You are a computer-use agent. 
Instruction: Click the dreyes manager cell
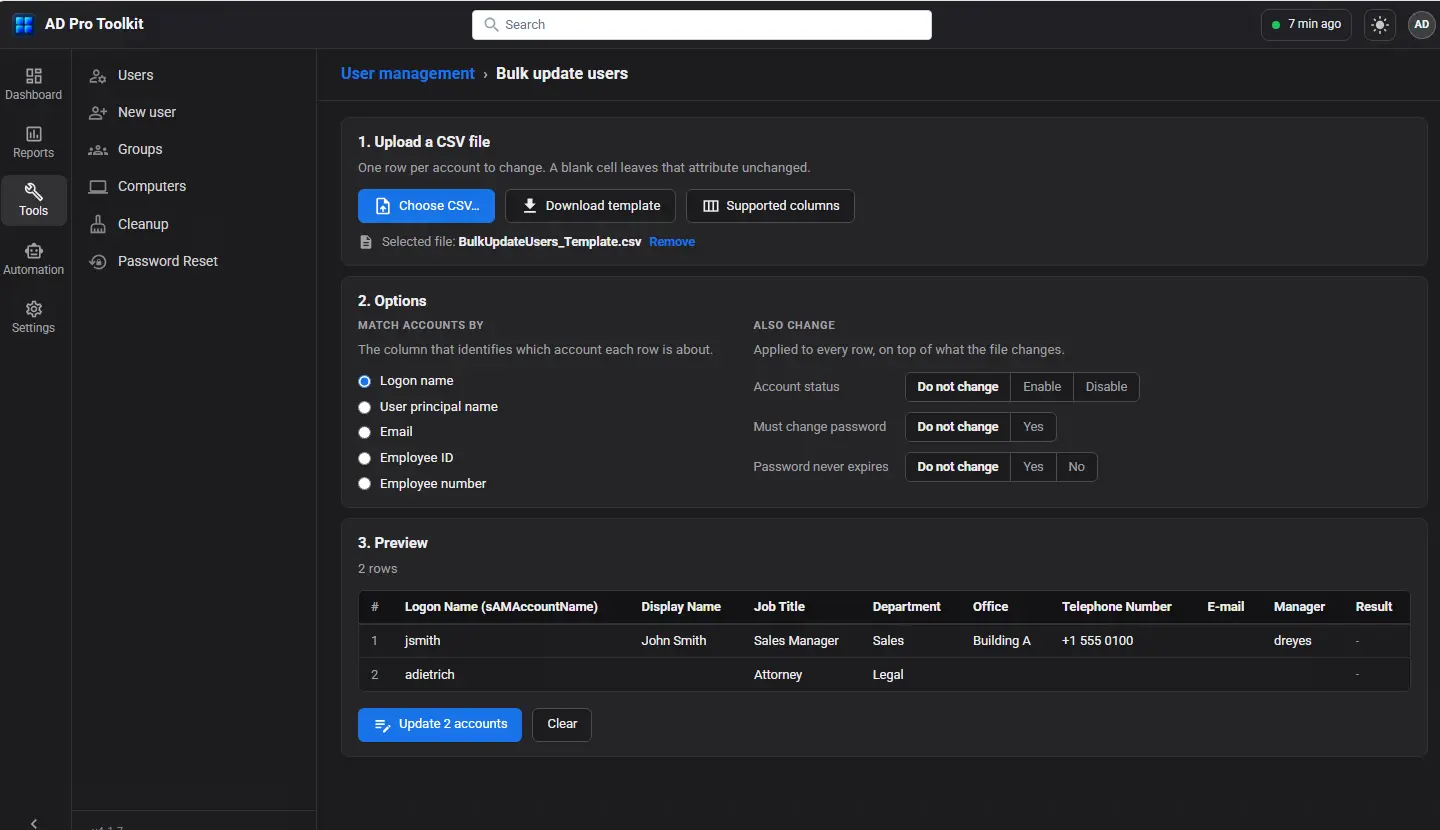coord(1292,641)
